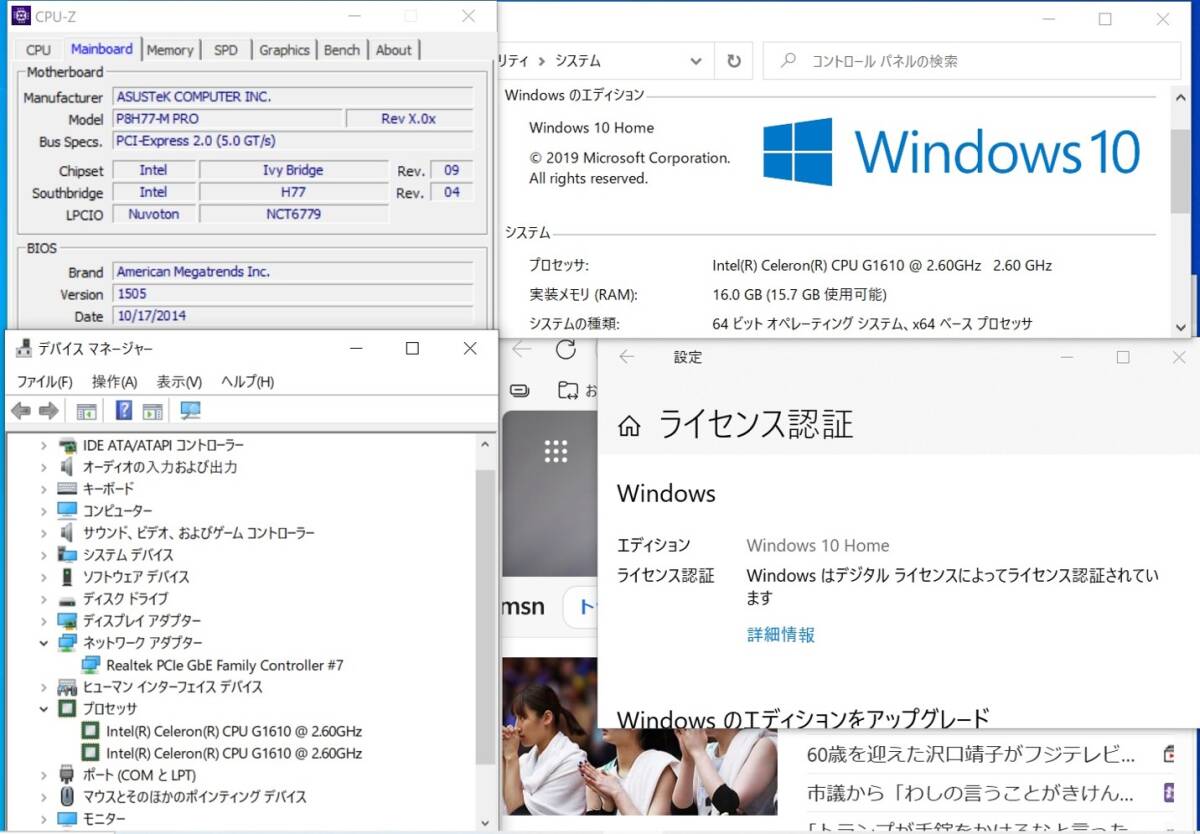Click the 詳細情報 link under license activation

tap(781, 634)
